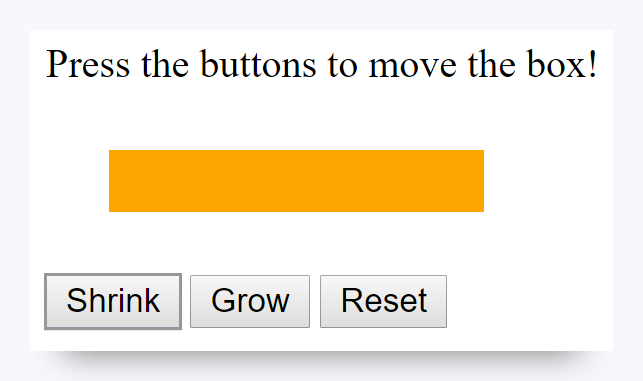Click the orange box
The width and height of the screenshot is (643, 381).
point(296,181)
